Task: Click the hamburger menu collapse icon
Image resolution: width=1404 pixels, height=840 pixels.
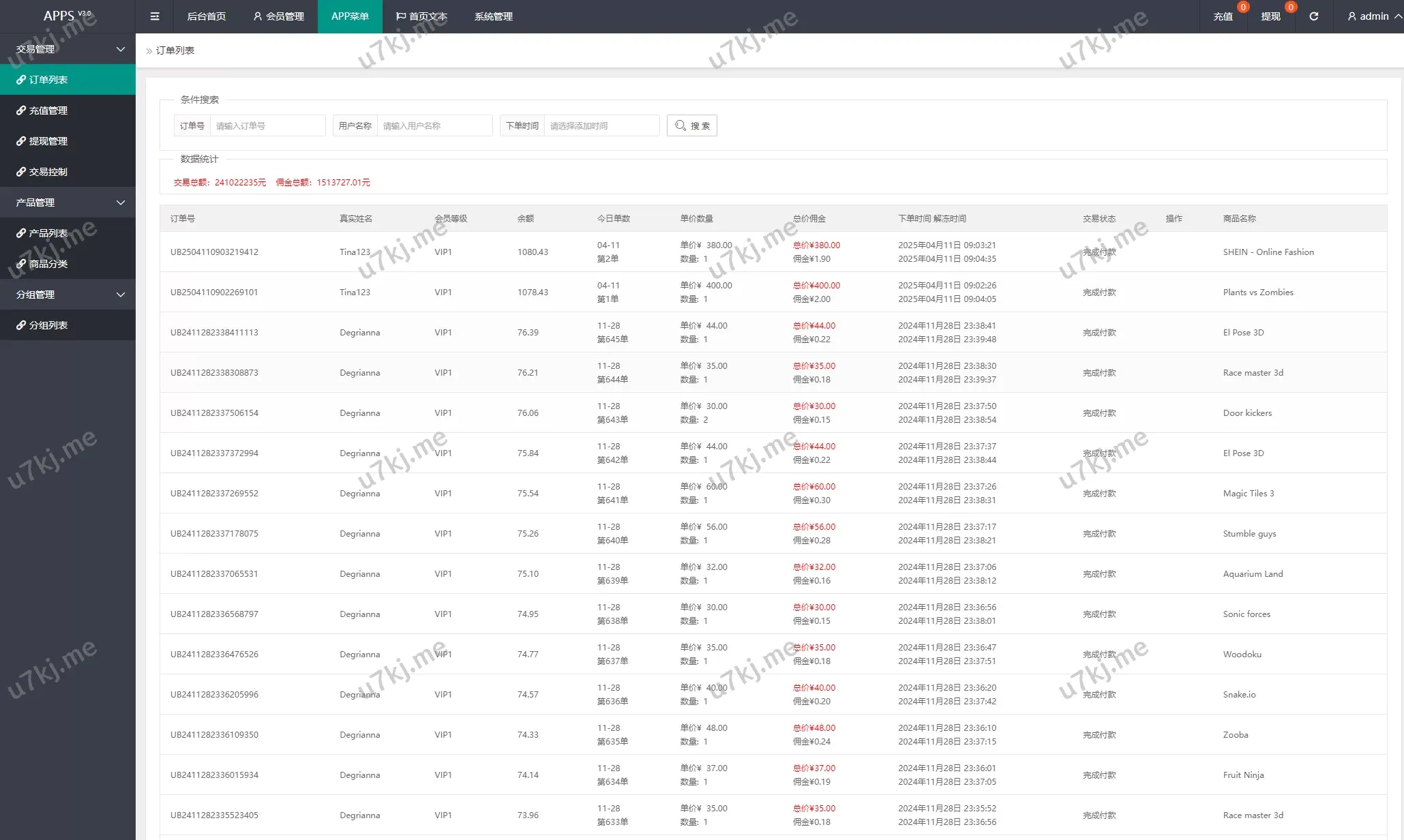Action: (x=155, y=16)
